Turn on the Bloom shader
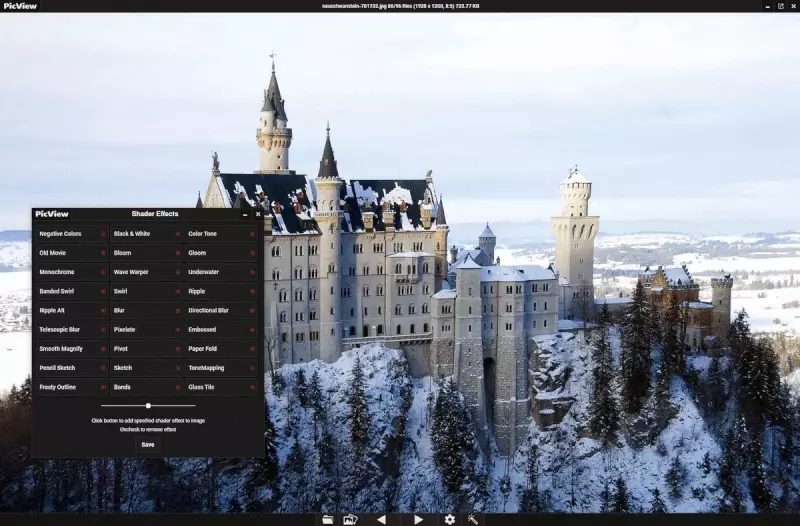 (146, 253)
